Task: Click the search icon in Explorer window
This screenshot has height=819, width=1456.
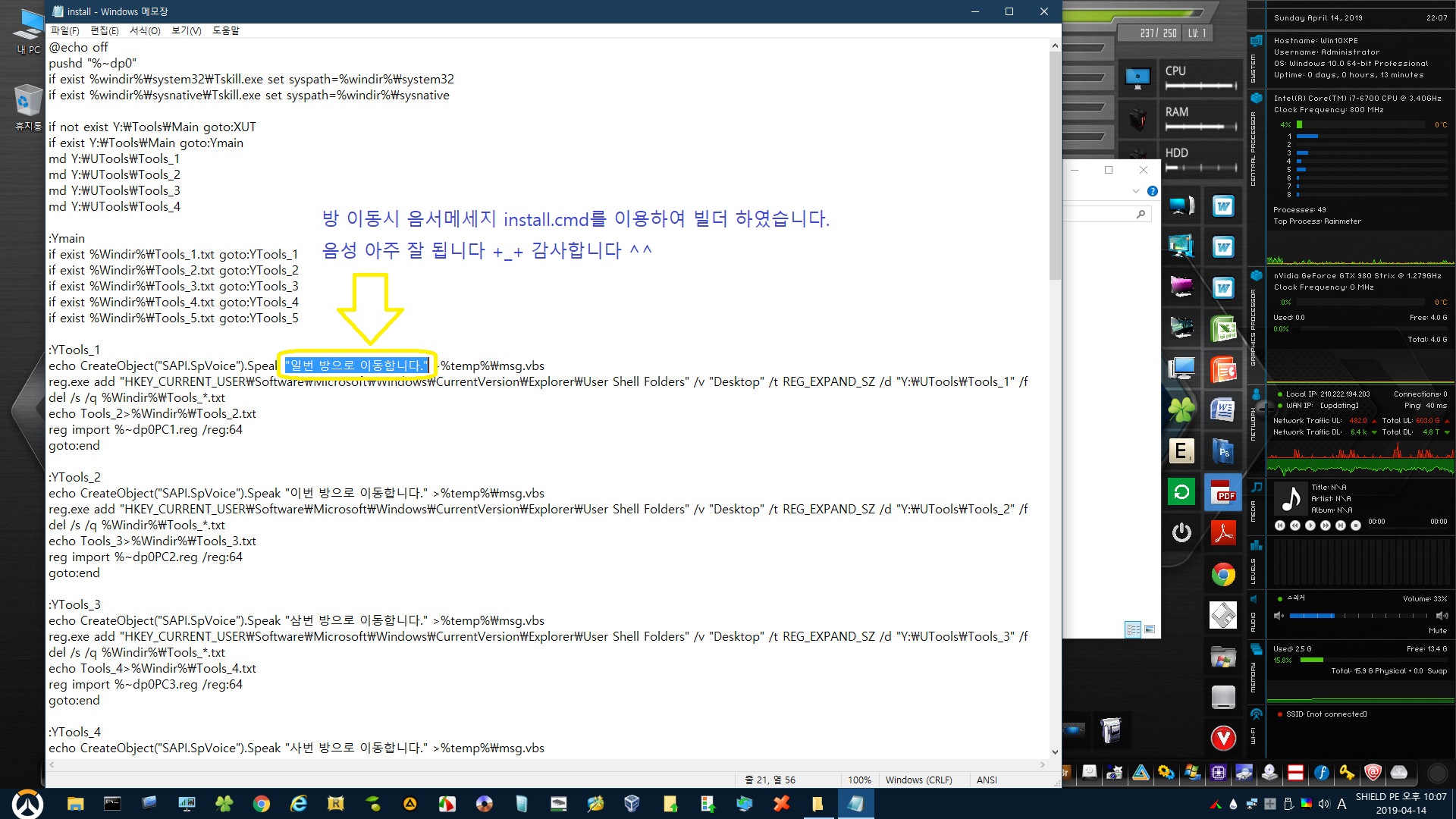Action: 1141,215
